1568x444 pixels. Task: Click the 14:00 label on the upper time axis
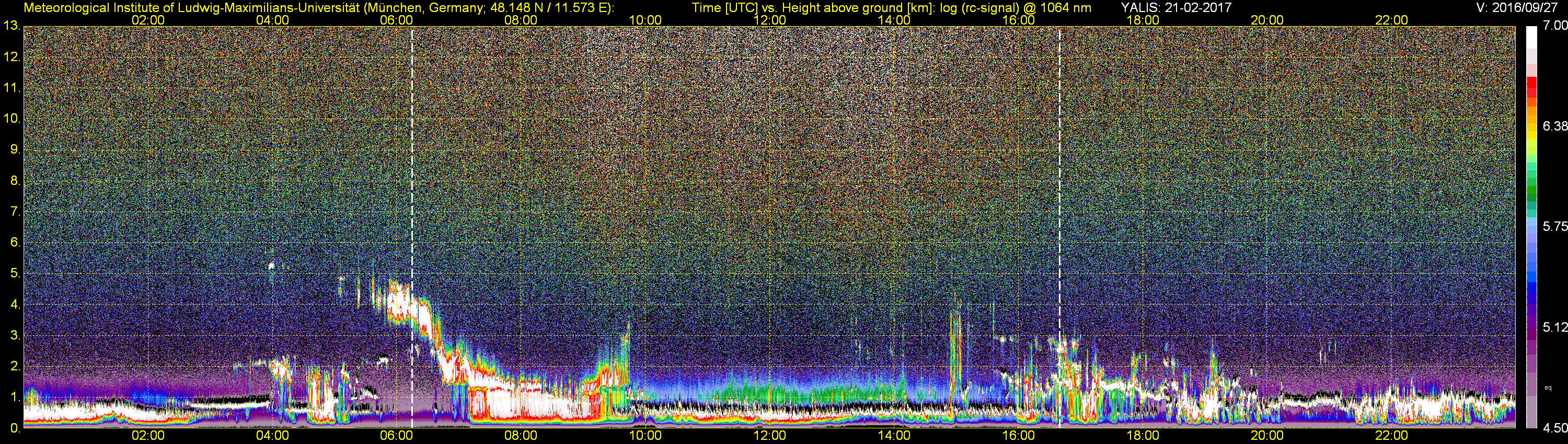pyautogui.click(x=894, y=20)
